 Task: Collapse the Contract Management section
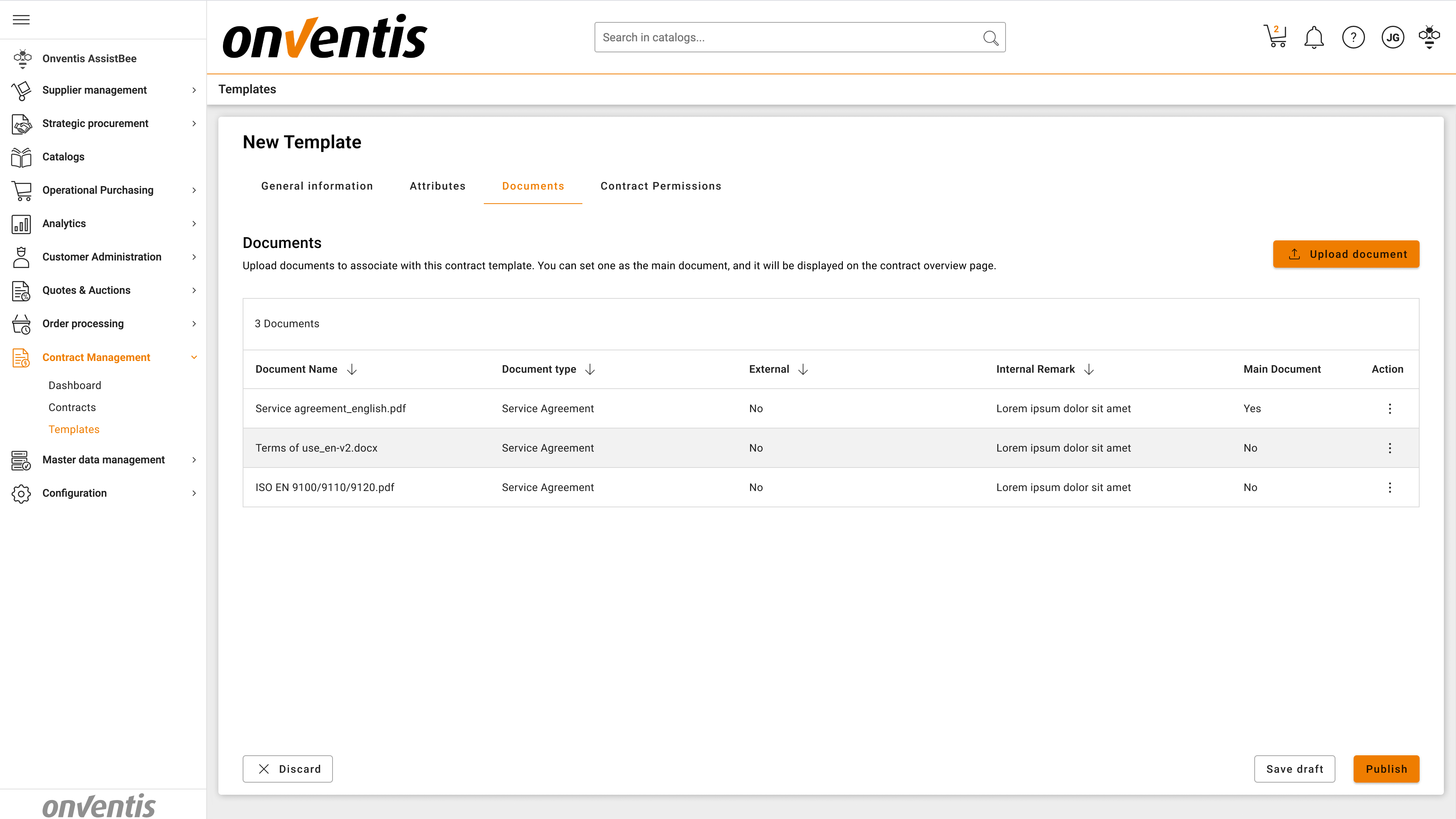coord(194,357)
